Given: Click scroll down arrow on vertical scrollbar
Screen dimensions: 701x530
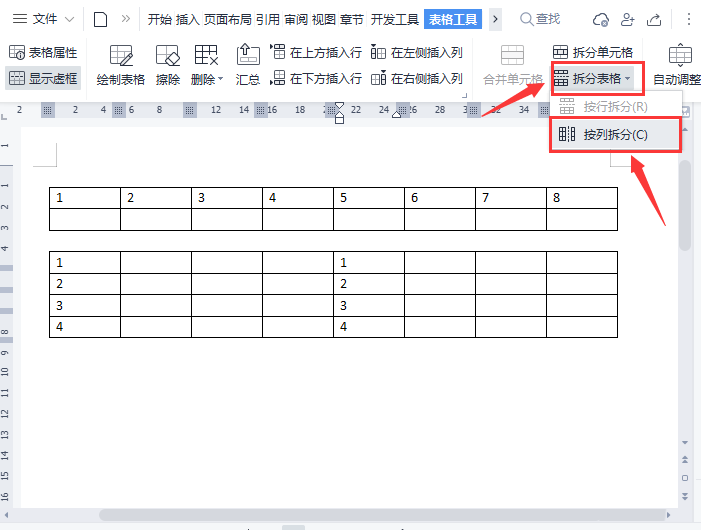Looking at the screenshot, I should pos(684,442).
